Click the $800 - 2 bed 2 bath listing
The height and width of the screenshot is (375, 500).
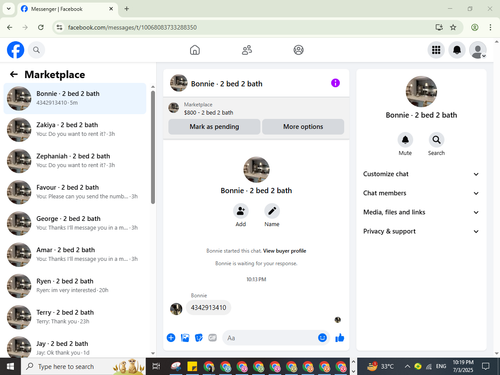208,113
